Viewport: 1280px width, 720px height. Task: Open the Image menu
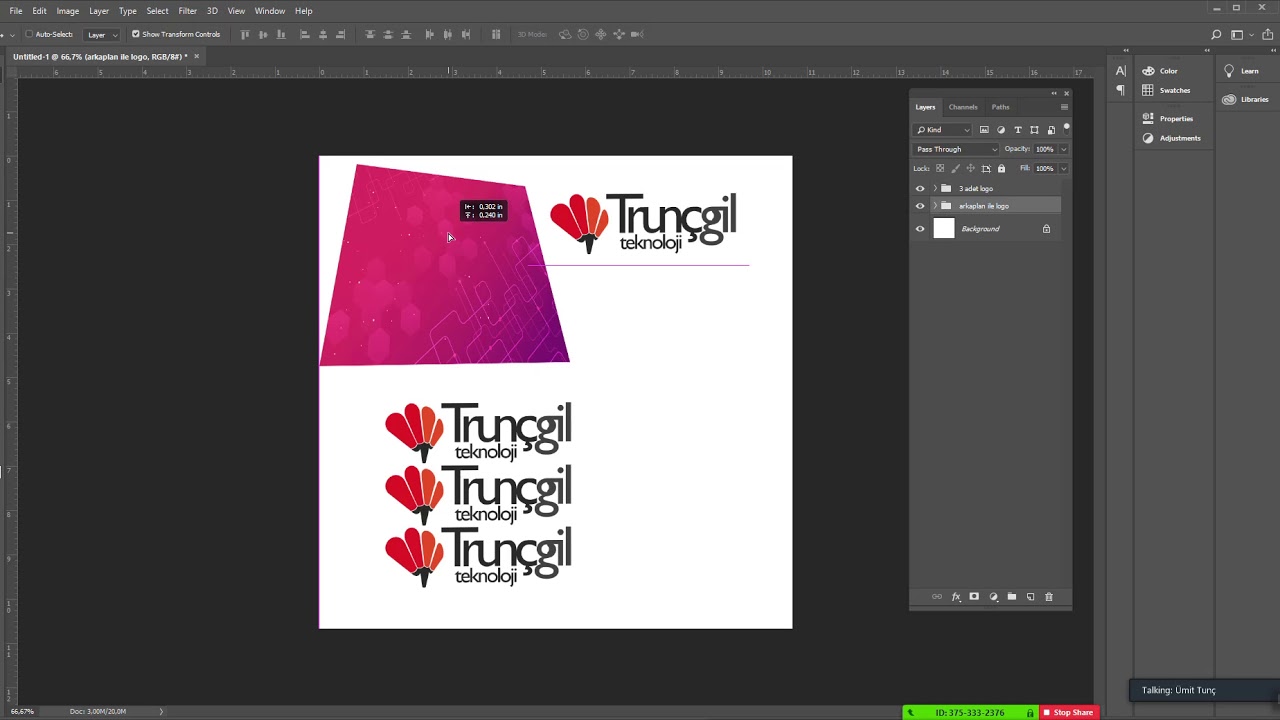[x=68, y=11]
